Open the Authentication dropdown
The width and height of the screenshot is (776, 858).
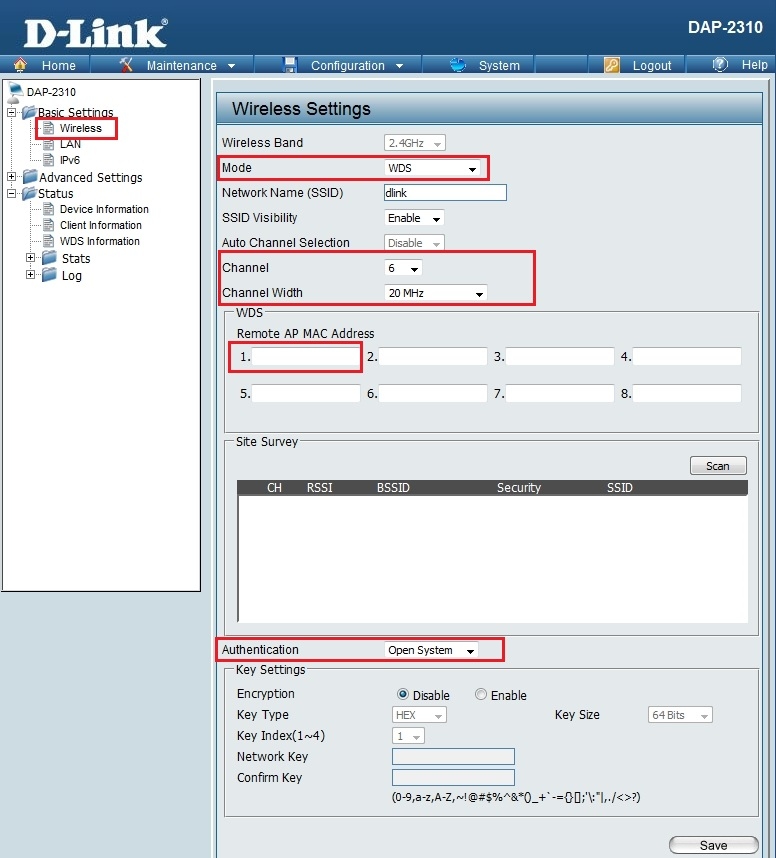point(432,650)
